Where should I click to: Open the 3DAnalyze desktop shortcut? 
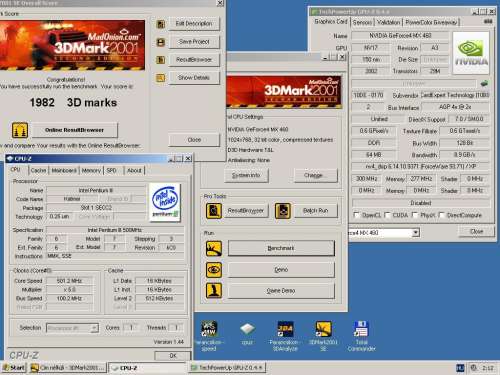285,335
